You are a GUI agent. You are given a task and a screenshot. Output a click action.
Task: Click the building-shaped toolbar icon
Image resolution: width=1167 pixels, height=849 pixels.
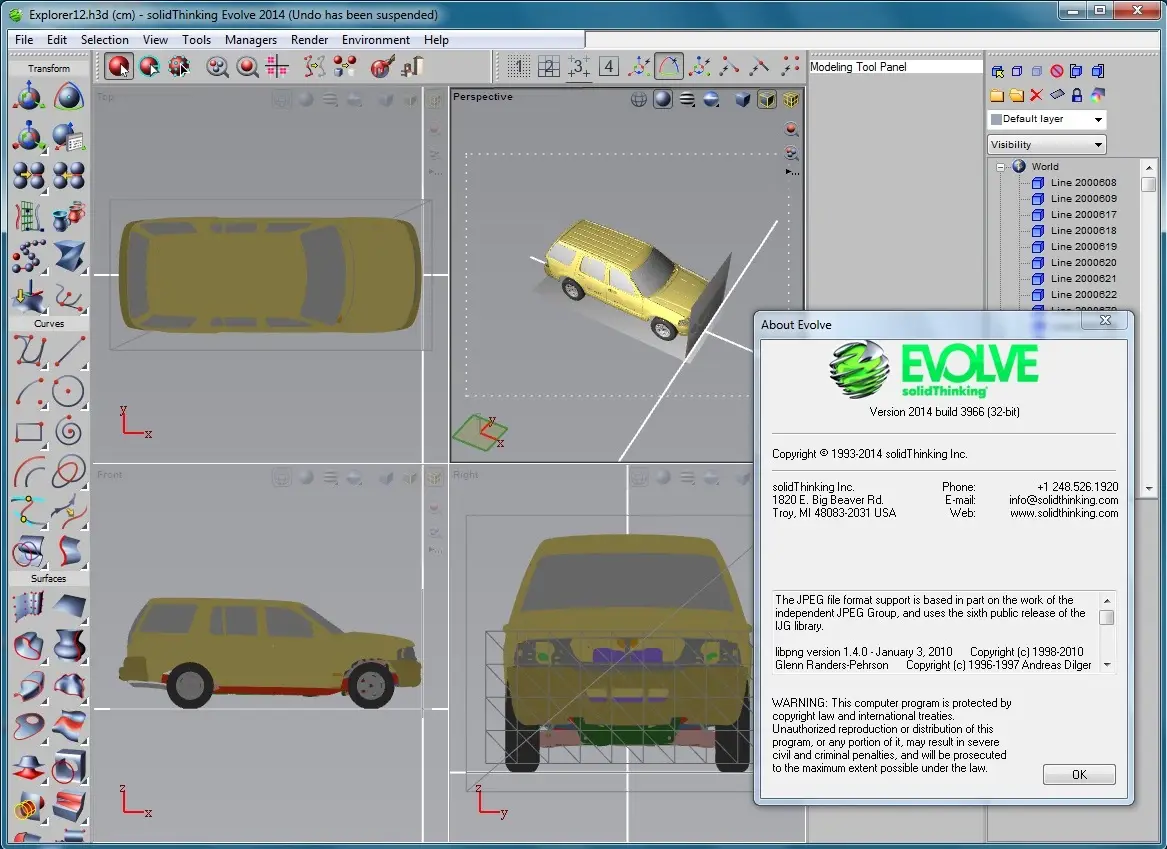tap(412, 67)
